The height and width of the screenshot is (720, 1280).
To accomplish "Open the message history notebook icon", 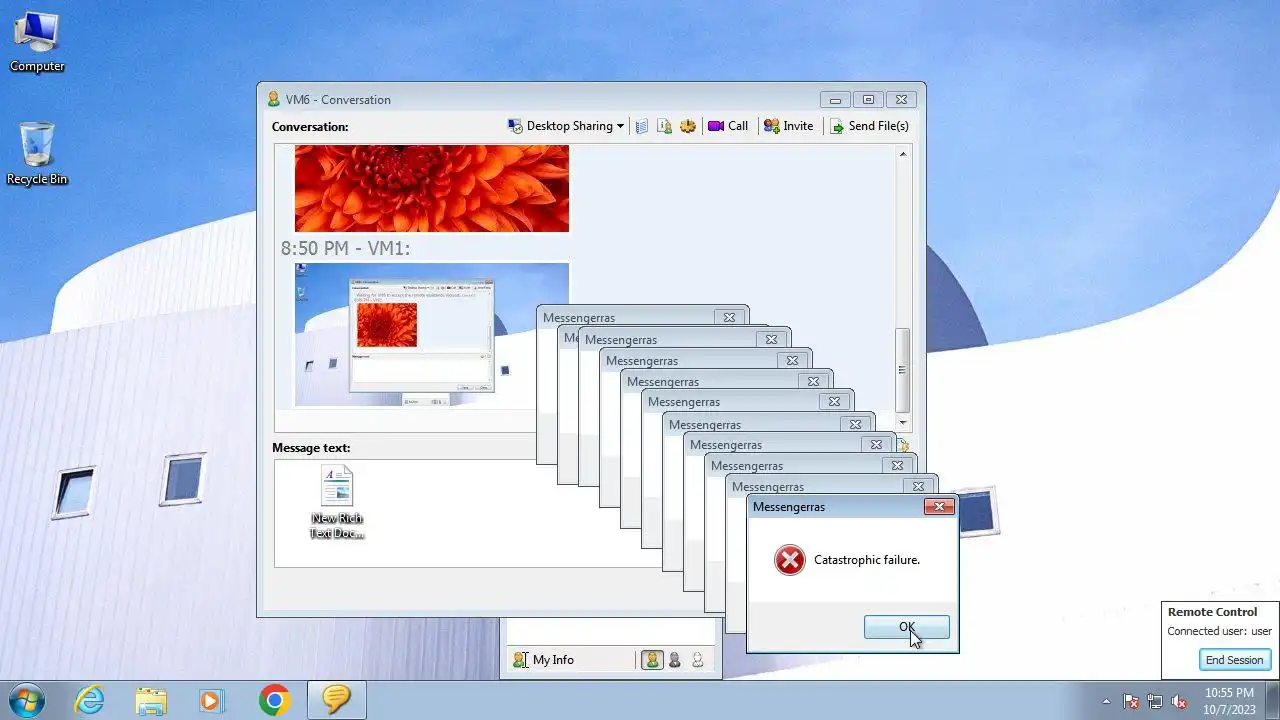I will tap(642, 126).
